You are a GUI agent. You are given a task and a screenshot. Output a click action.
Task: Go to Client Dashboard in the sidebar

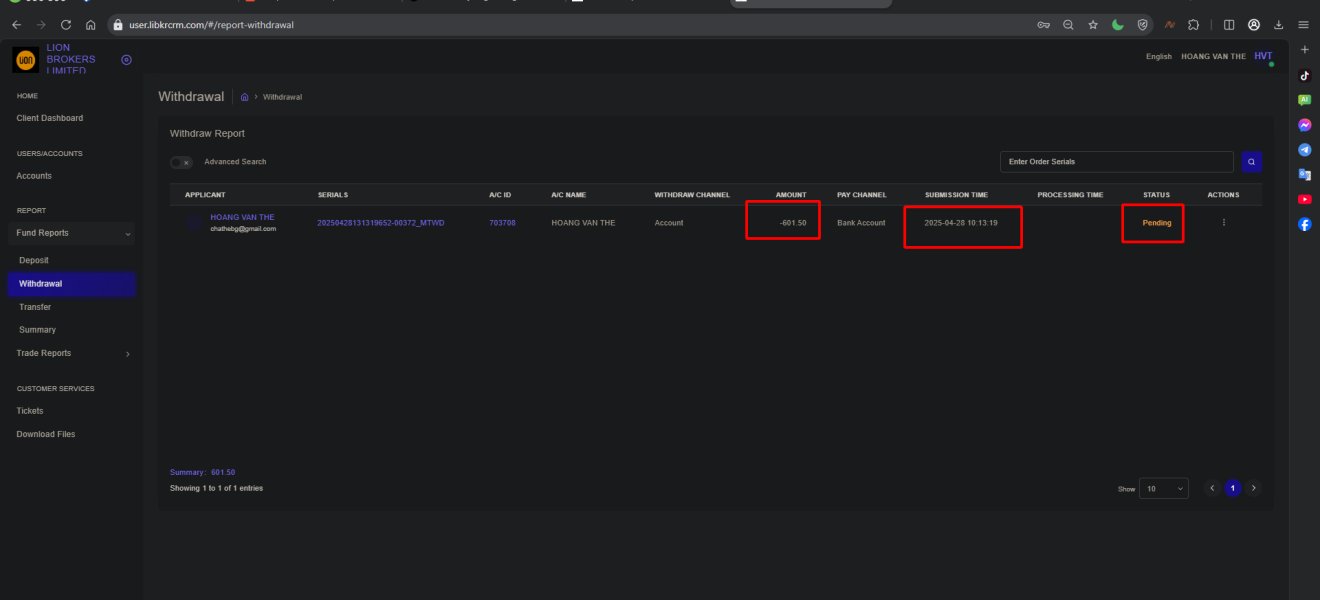tap(50, 118)
